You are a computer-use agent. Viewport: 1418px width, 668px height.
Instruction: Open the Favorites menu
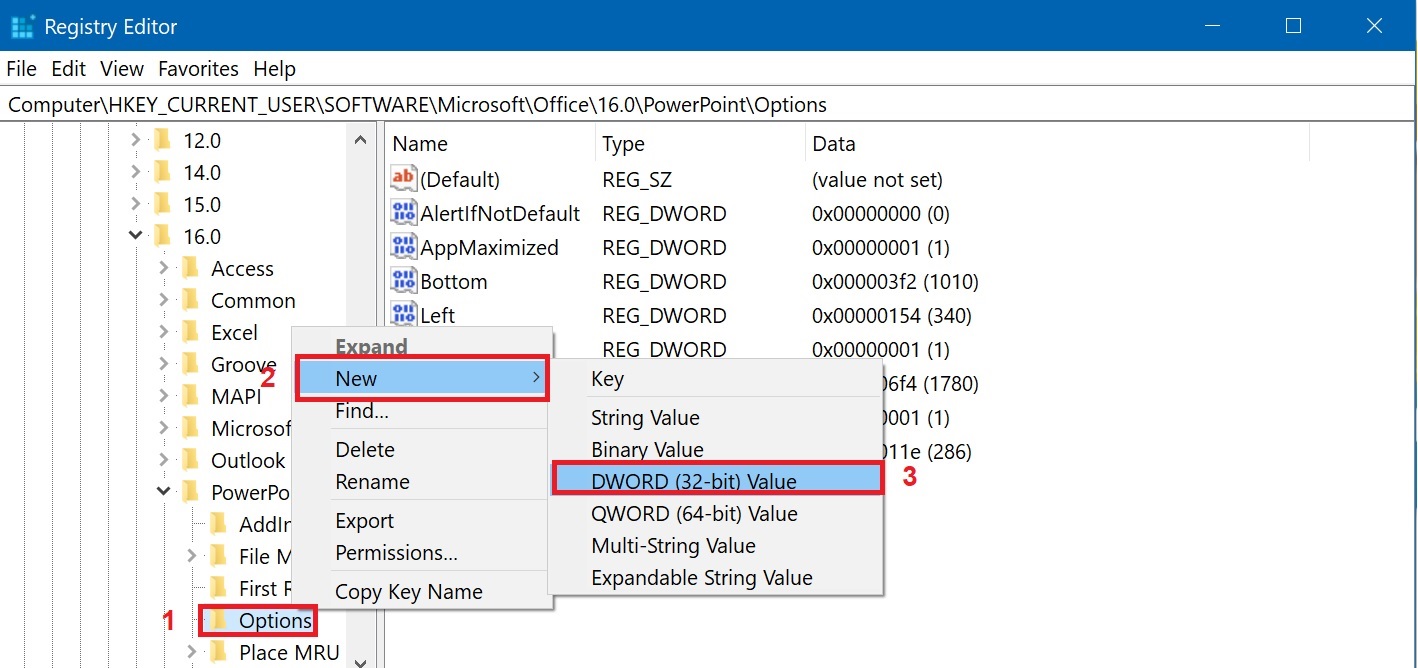coord(198,68)
